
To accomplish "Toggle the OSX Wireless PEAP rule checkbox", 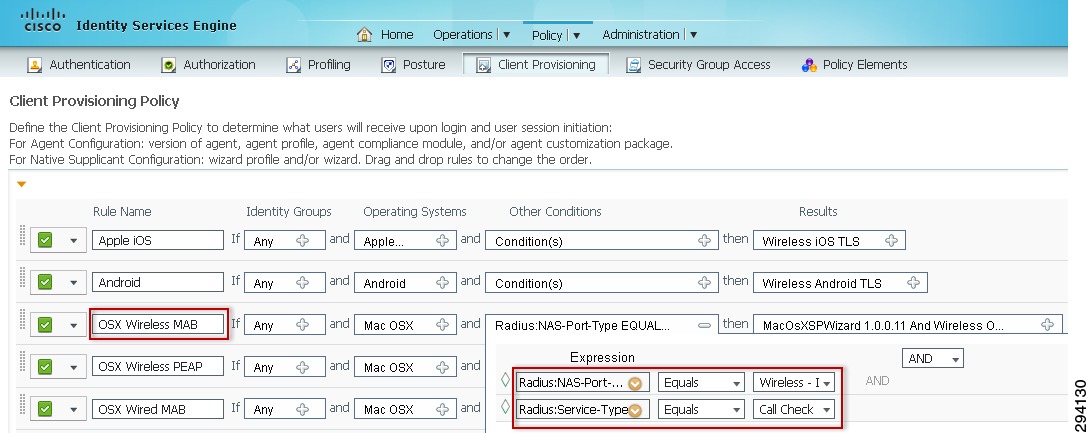I will (45, 366).
